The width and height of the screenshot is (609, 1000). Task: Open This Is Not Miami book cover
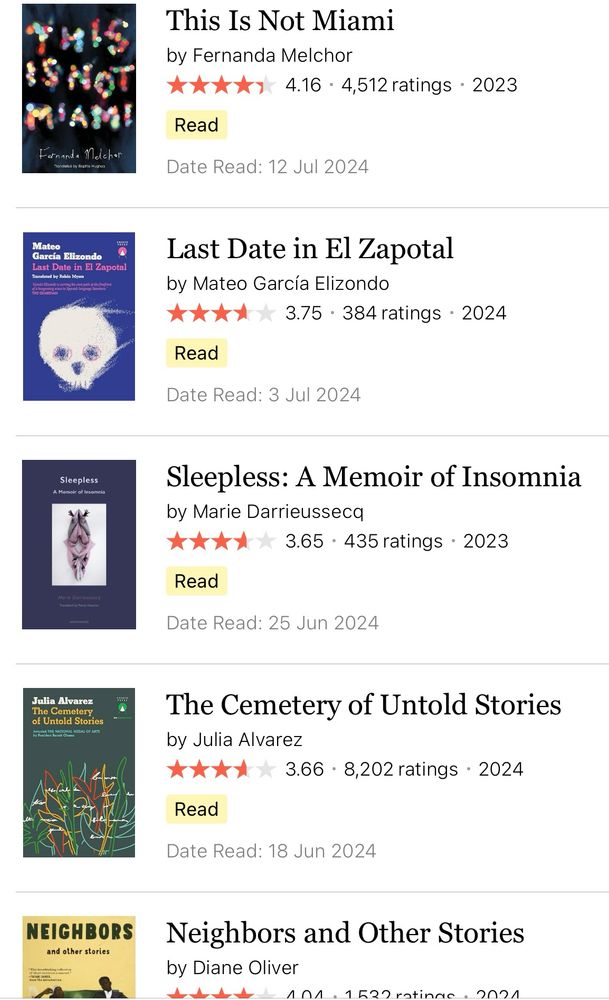click(79, 88)
